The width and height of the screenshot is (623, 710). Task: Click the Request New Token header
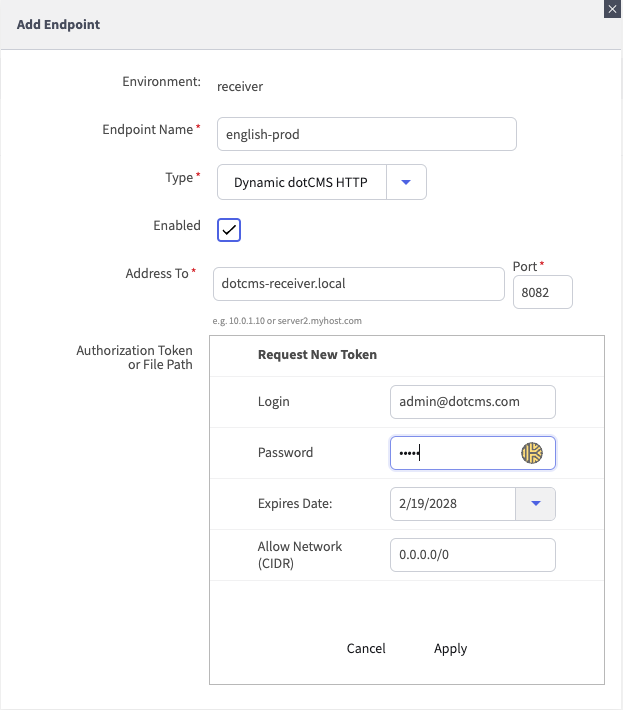click(317, 354)
